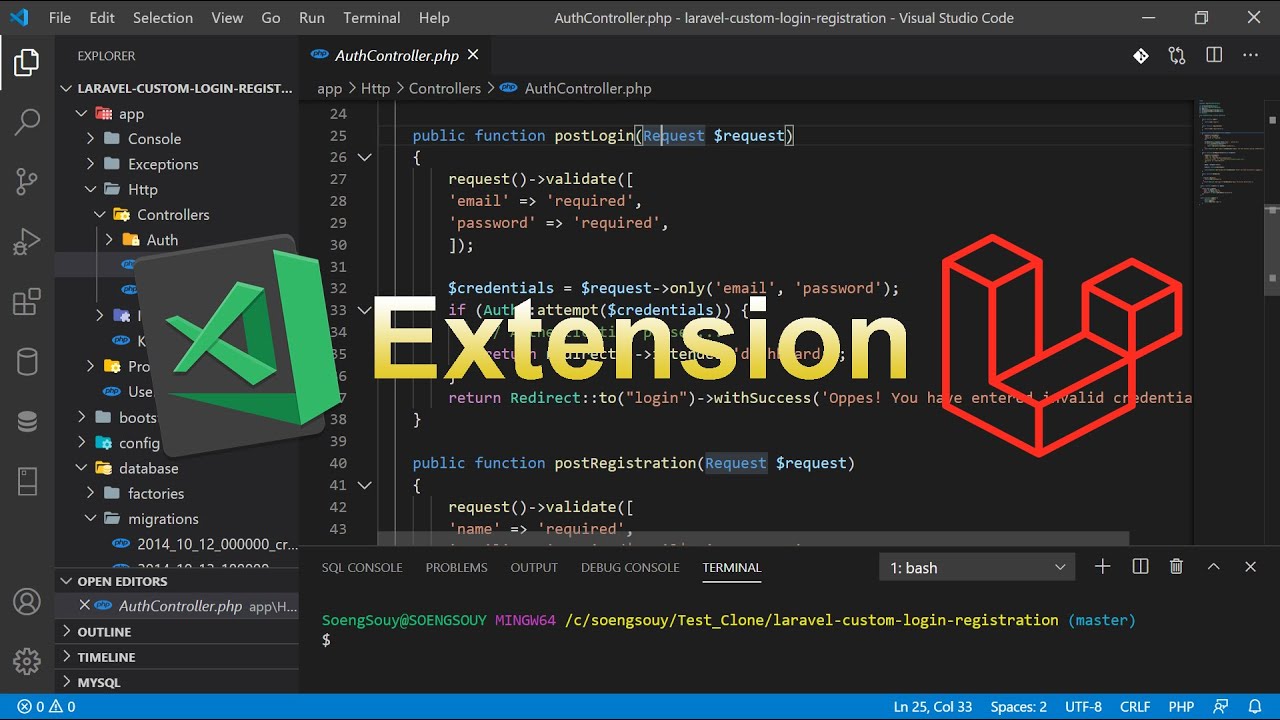Open the Run and Debug view
The height and width of the screenshot is (720, 1280).
click(x=27, y=241)
